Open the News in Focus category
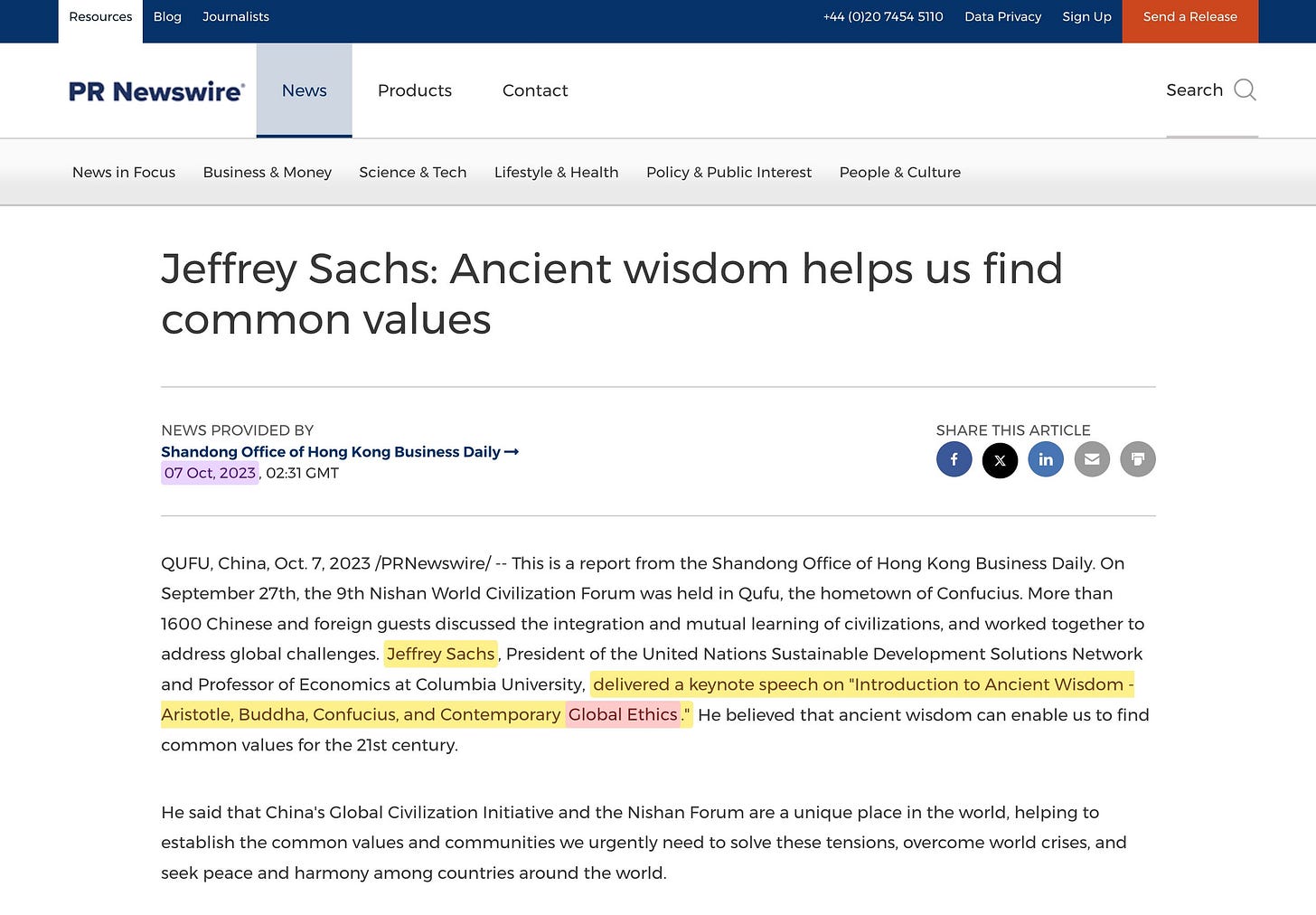 coord(124,173)
